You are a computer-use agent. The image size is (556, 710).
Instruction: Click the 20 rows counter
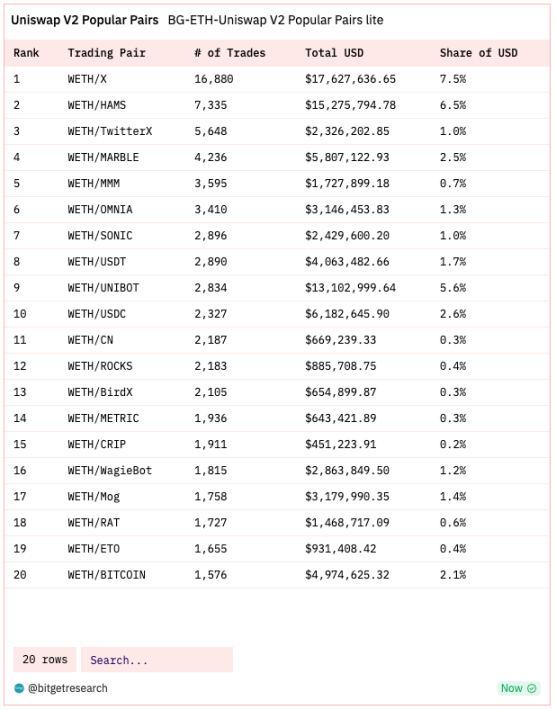(x=45, y=660)
